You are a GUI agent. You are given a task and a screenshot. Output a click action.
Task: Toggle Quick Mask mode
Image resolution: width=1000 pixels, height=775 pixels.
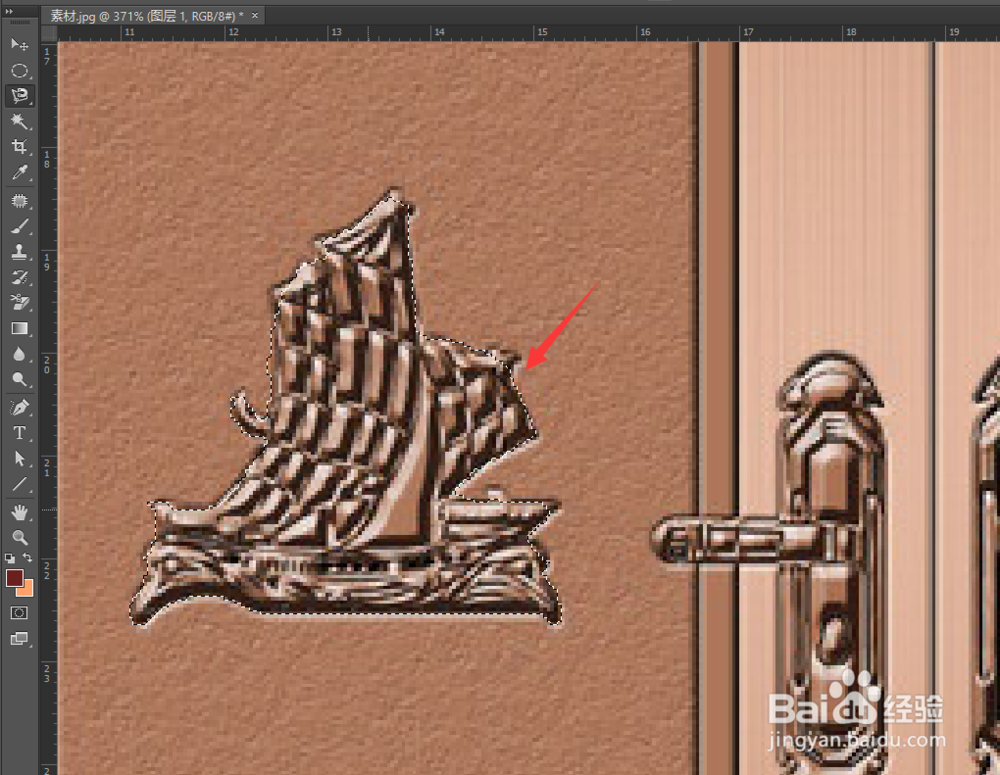tap(19, 613)
